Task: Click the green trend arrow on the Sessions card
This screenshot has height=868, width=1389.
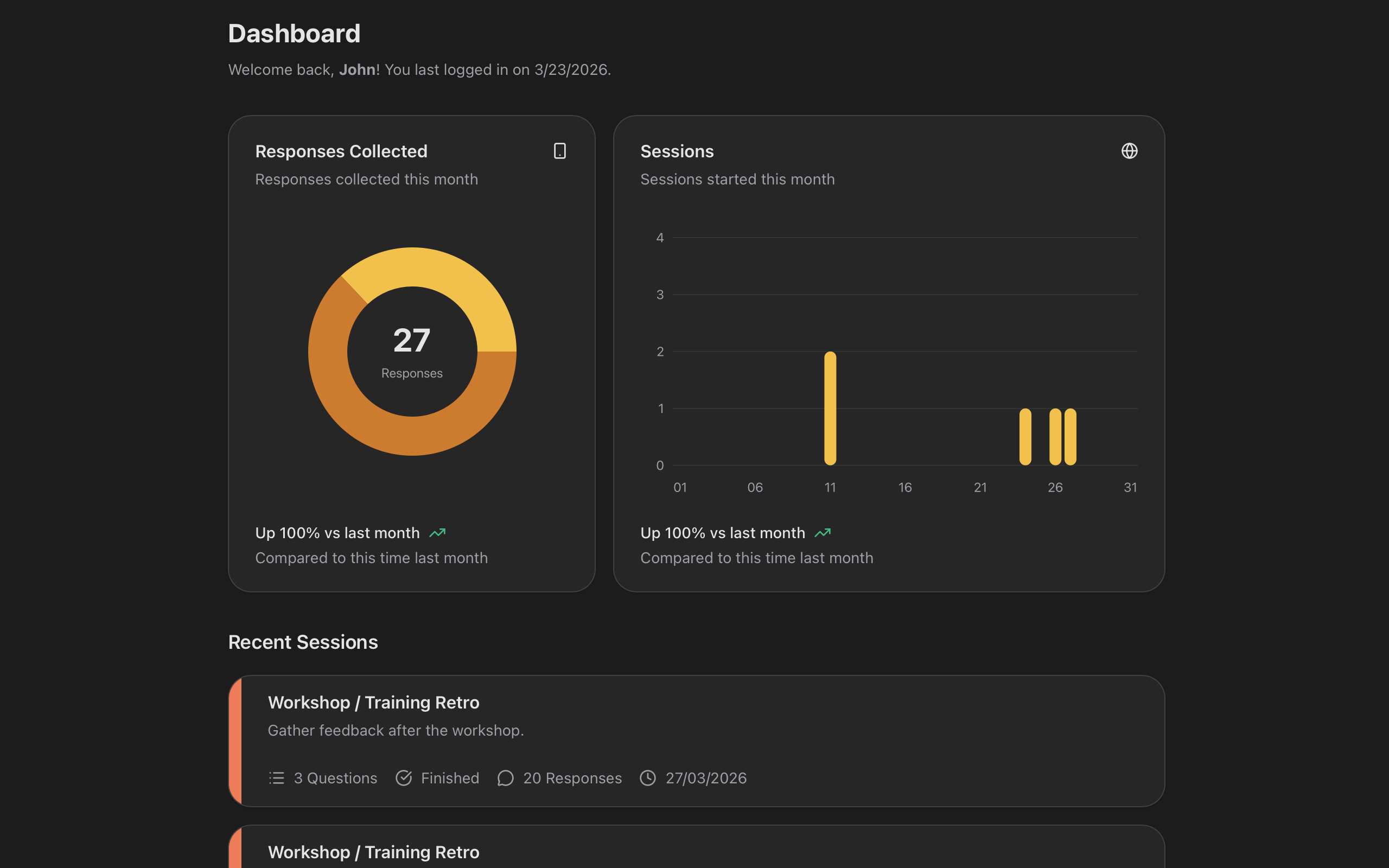Action: [x=823, y=532]
